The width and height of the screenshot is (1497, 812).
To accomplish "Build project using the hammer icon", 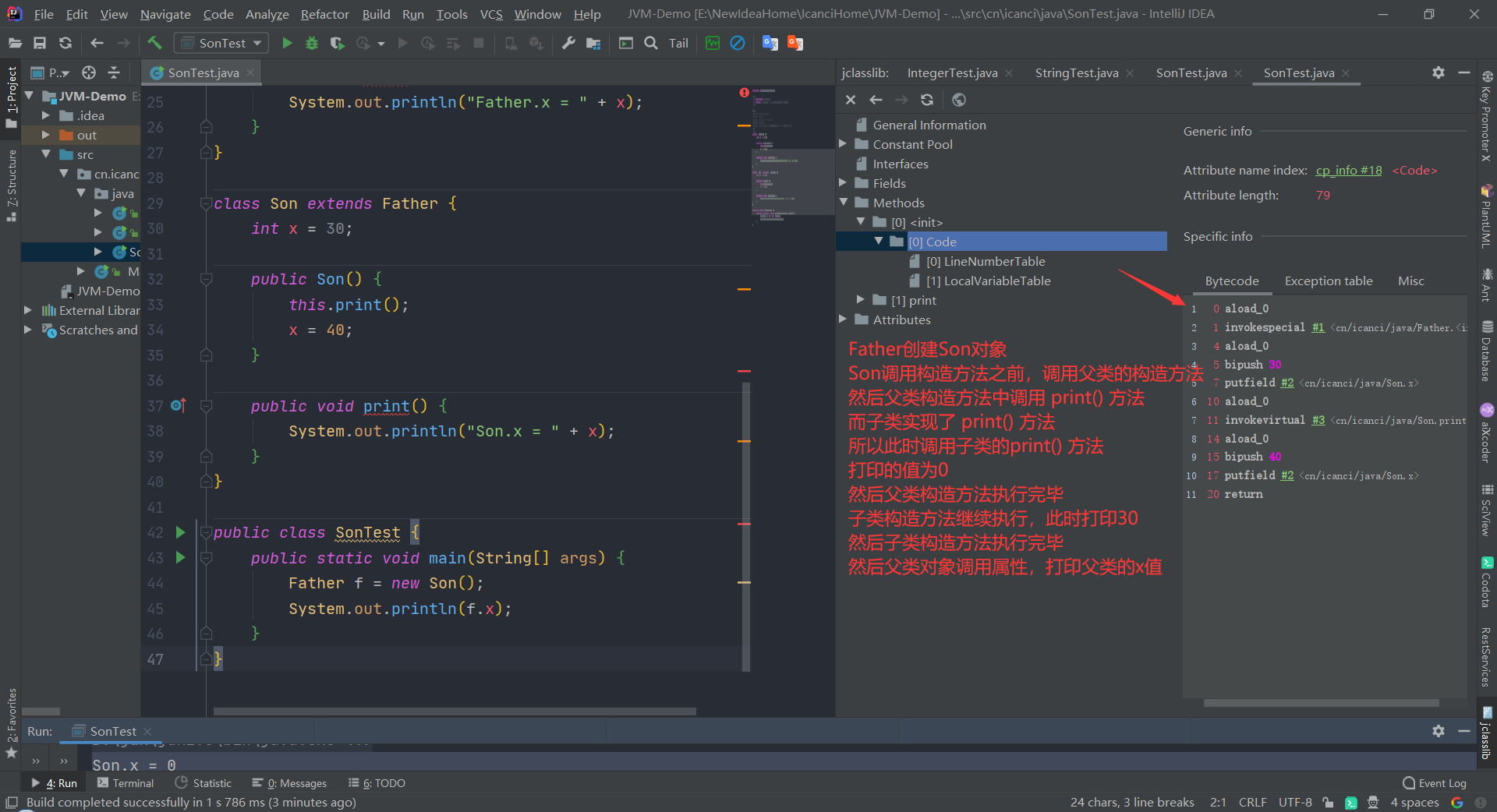I will point(154,43).
